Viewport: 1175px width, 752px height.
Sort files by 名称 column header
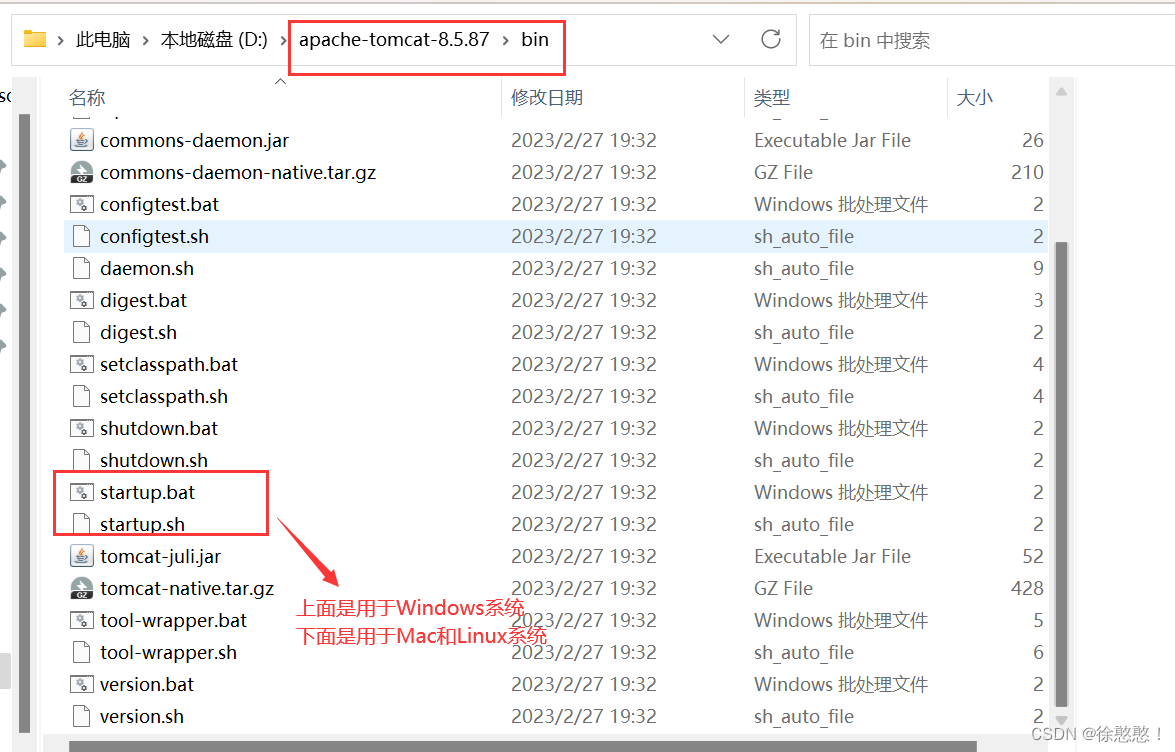coord(87,97)
